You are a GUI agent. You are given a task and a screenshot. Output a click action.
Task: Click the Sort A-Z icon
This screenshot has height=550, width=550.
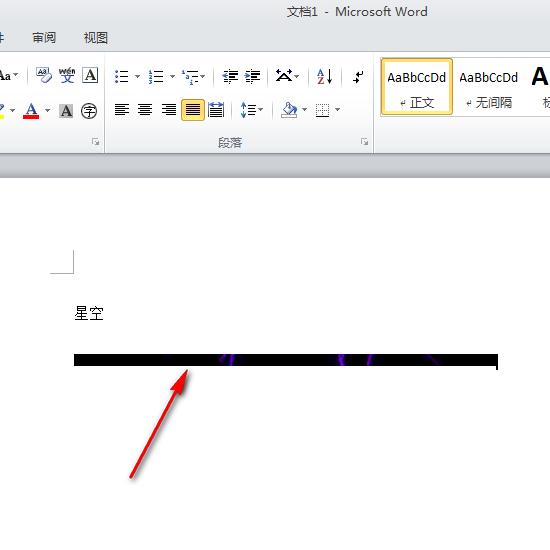point(324,76)
